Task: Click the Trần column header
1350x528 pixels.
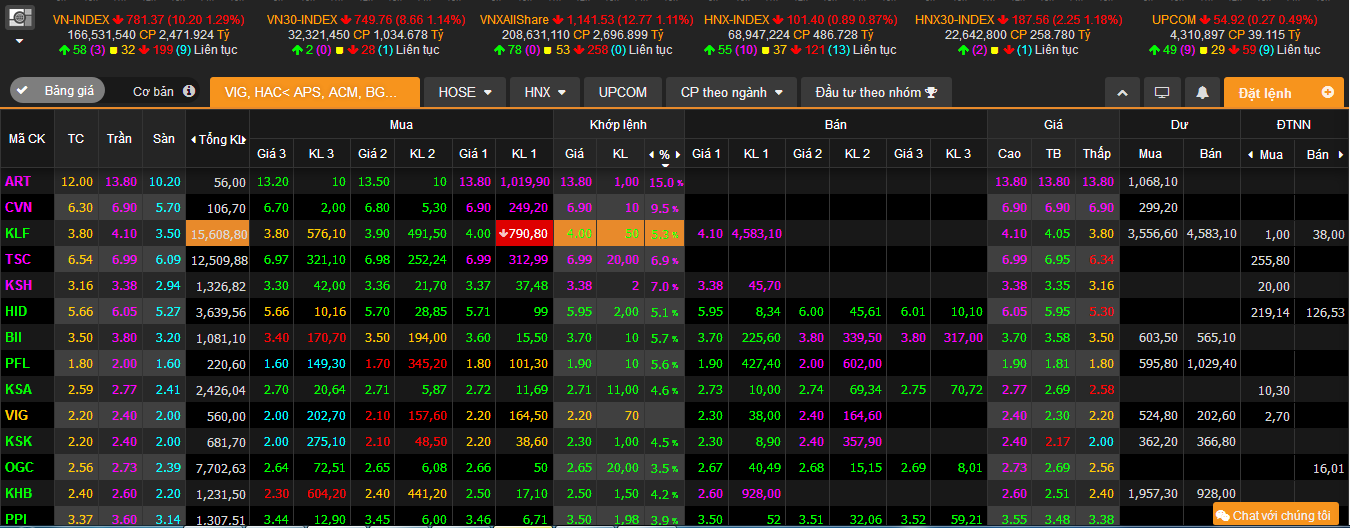Action: pos(119,139)
